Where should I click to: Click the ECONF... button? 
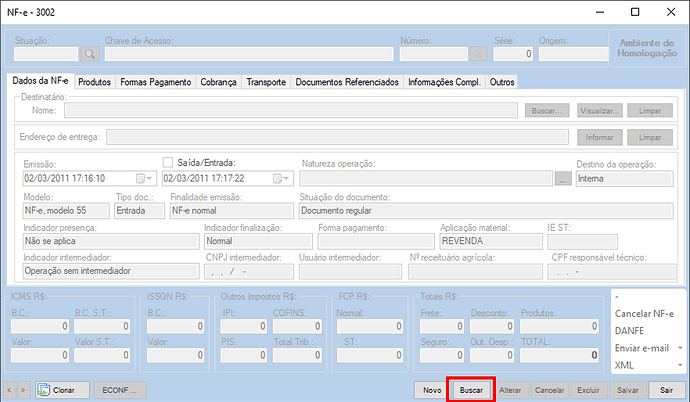coord(120,390)
